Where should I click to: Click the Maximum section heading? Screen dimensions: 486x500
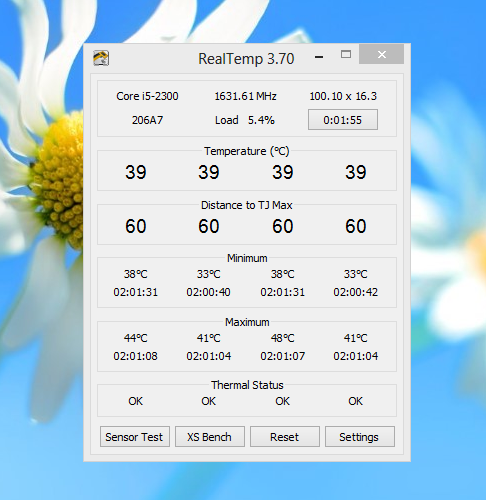coord(247,322)
